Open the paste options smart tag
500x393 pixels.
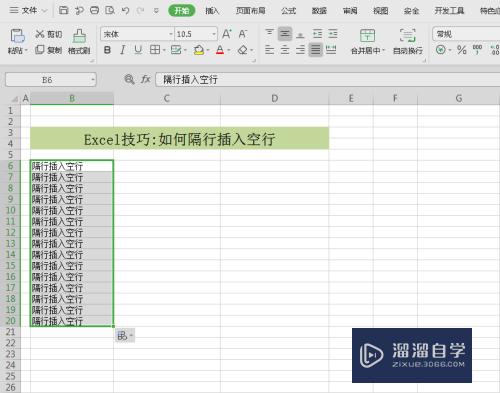125,336
